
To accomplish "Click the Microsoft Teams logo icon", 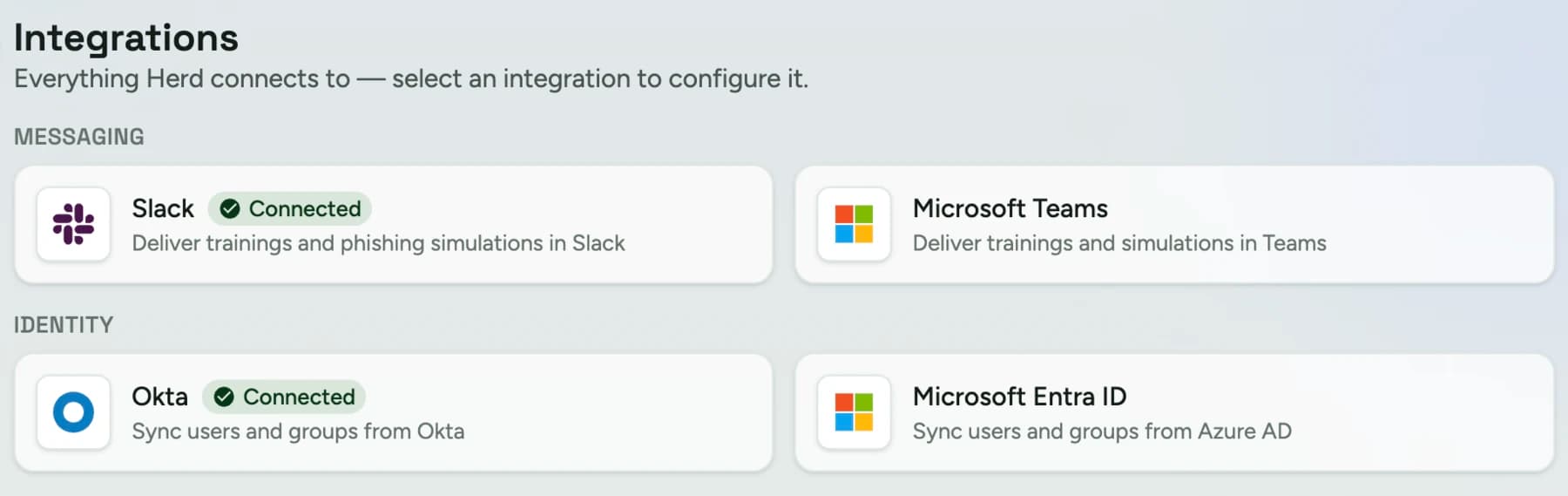I will pos(854,224).
